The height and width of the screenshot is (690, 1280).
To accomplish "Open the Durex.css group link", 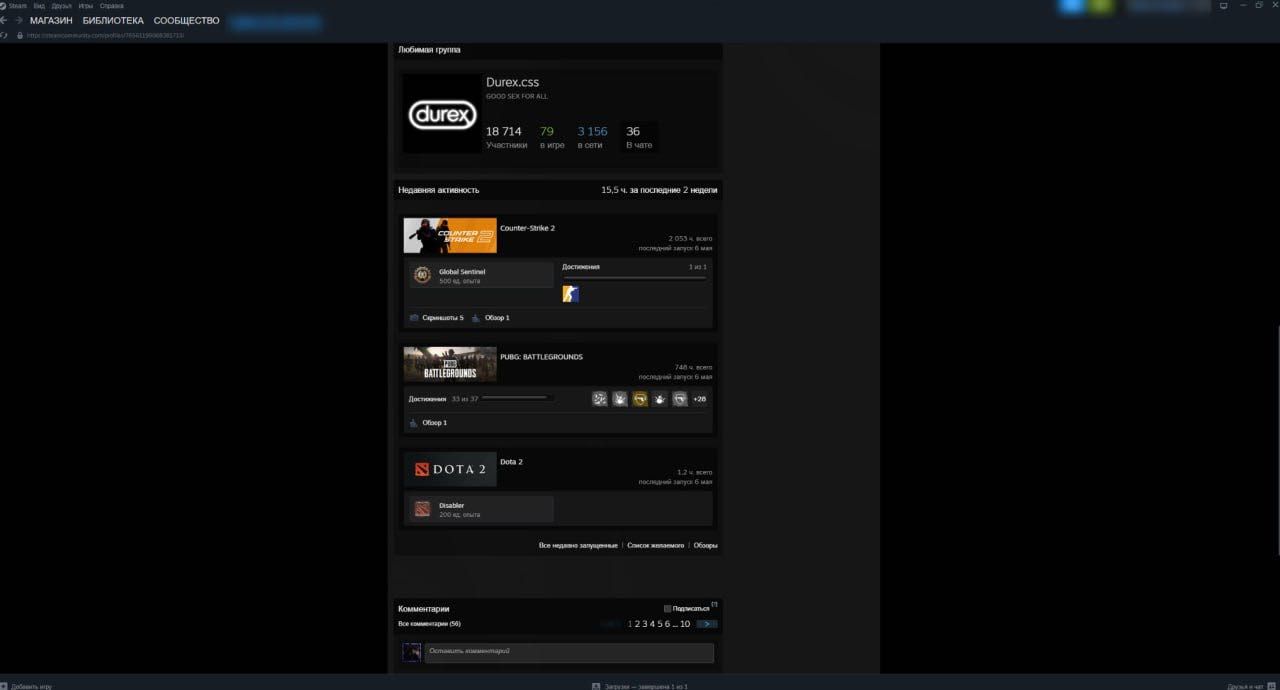I will point(512,82).
